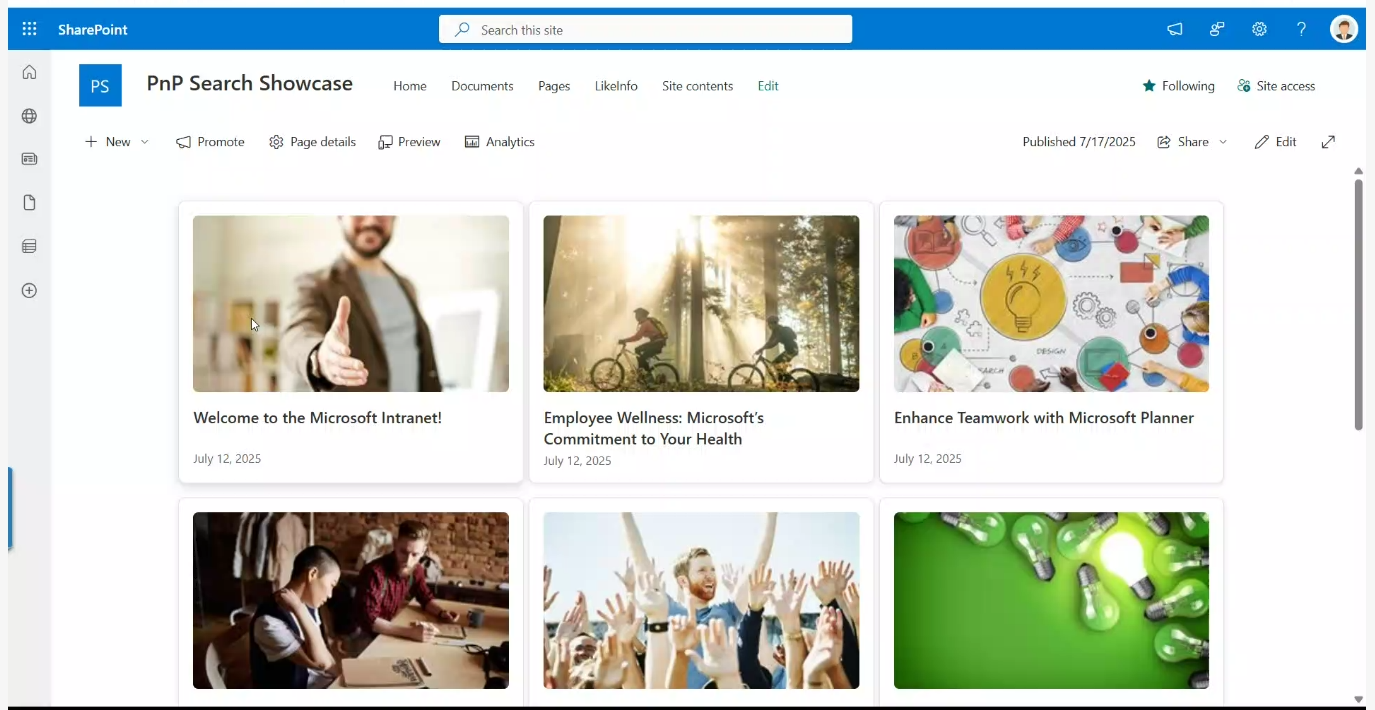1375x710 pixels.
Task: Click the lightbulb teamwork illustration thumbnail
Action: (1051, 304)
